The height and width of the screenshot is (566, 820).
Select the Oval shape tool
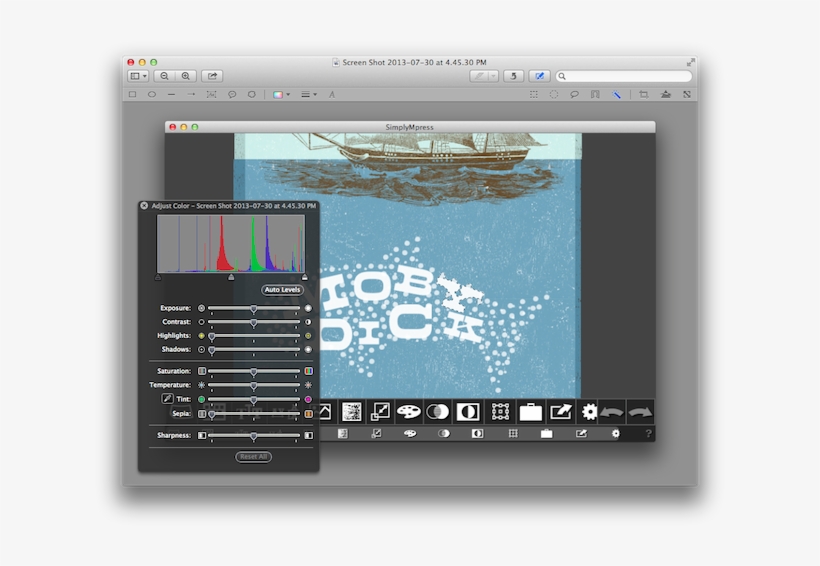pyautogui.click(x=152, y=95)
